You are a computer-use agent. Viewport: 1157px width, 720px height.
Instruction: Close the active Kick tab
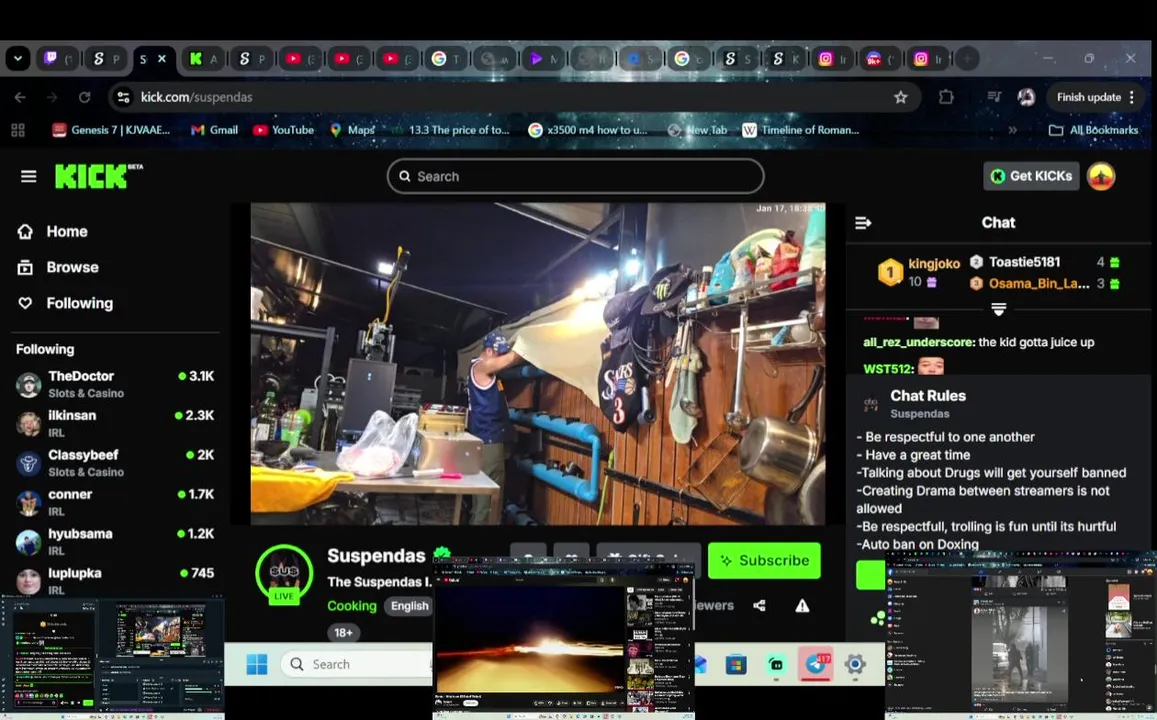pyautogui.click(x=162, y=58)
